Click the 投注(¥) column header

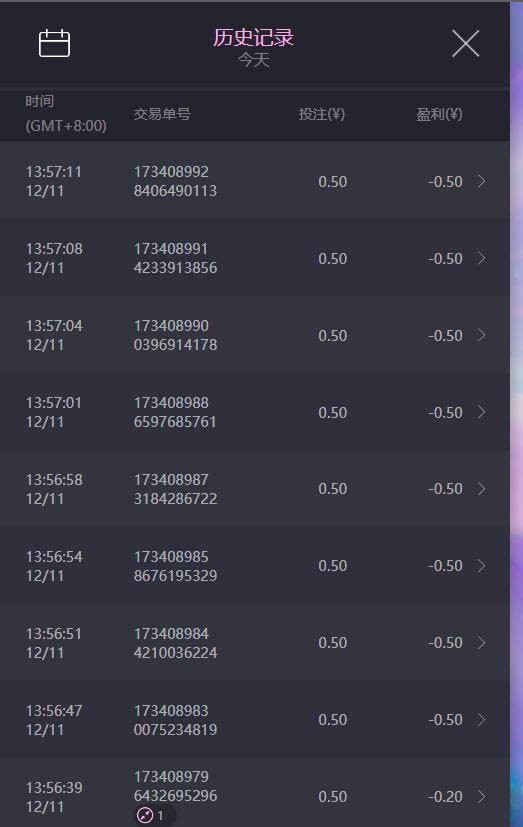(322, 114)
